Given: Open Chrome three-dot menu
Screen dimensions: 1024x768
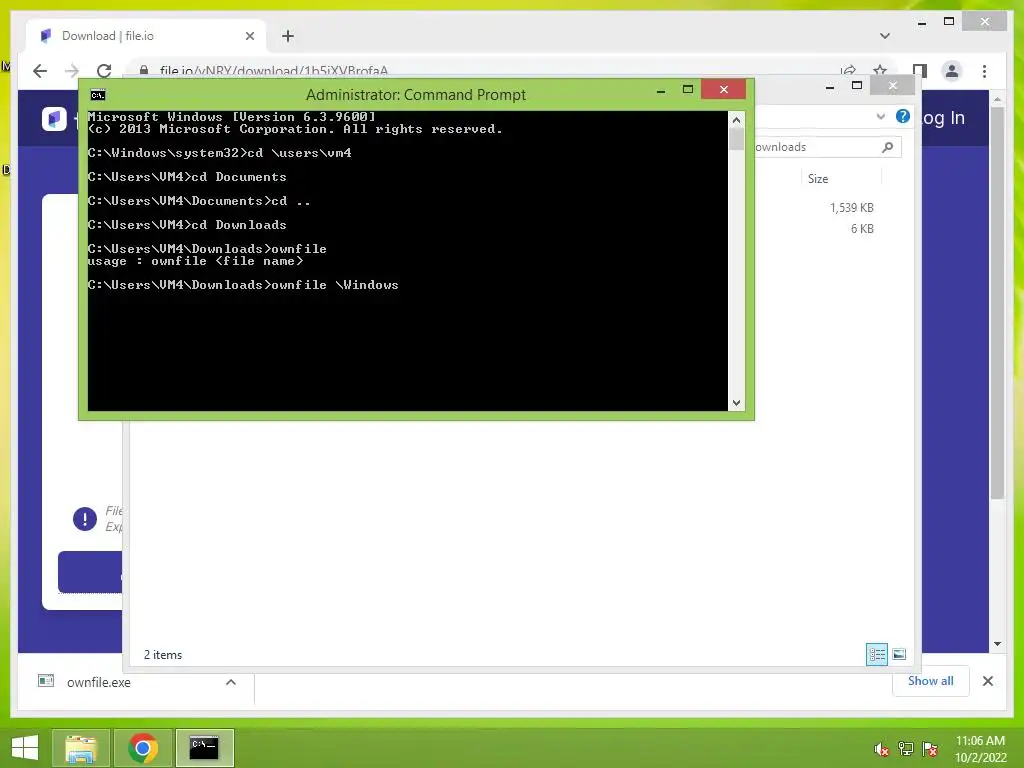Looking at the screenshot, I should (984, 71).
